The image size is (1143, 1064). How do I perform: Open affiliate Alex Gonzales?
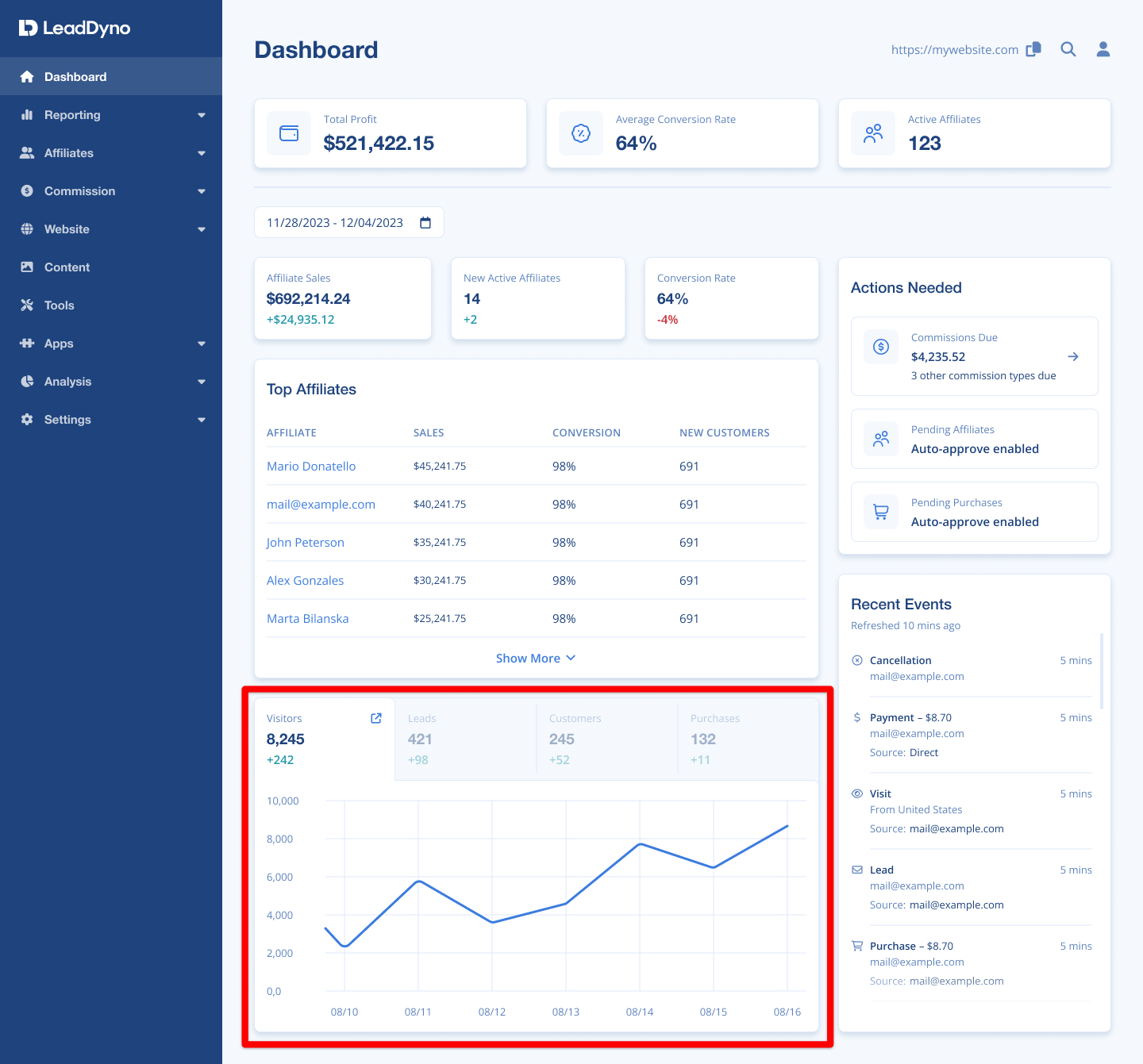pos(306,581)
